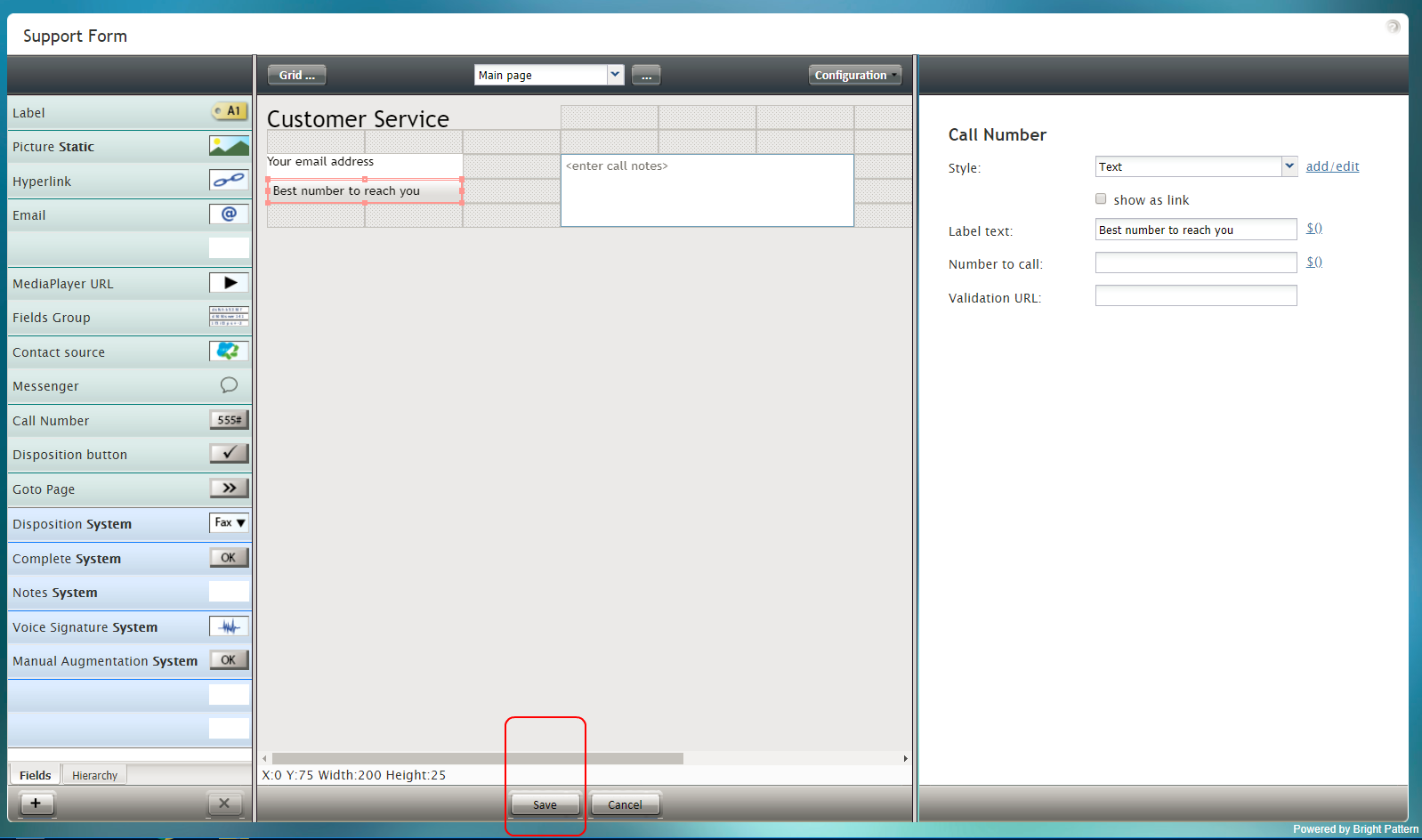
Task: Toggle the show as link checkbox
Action: (1101, 199)
